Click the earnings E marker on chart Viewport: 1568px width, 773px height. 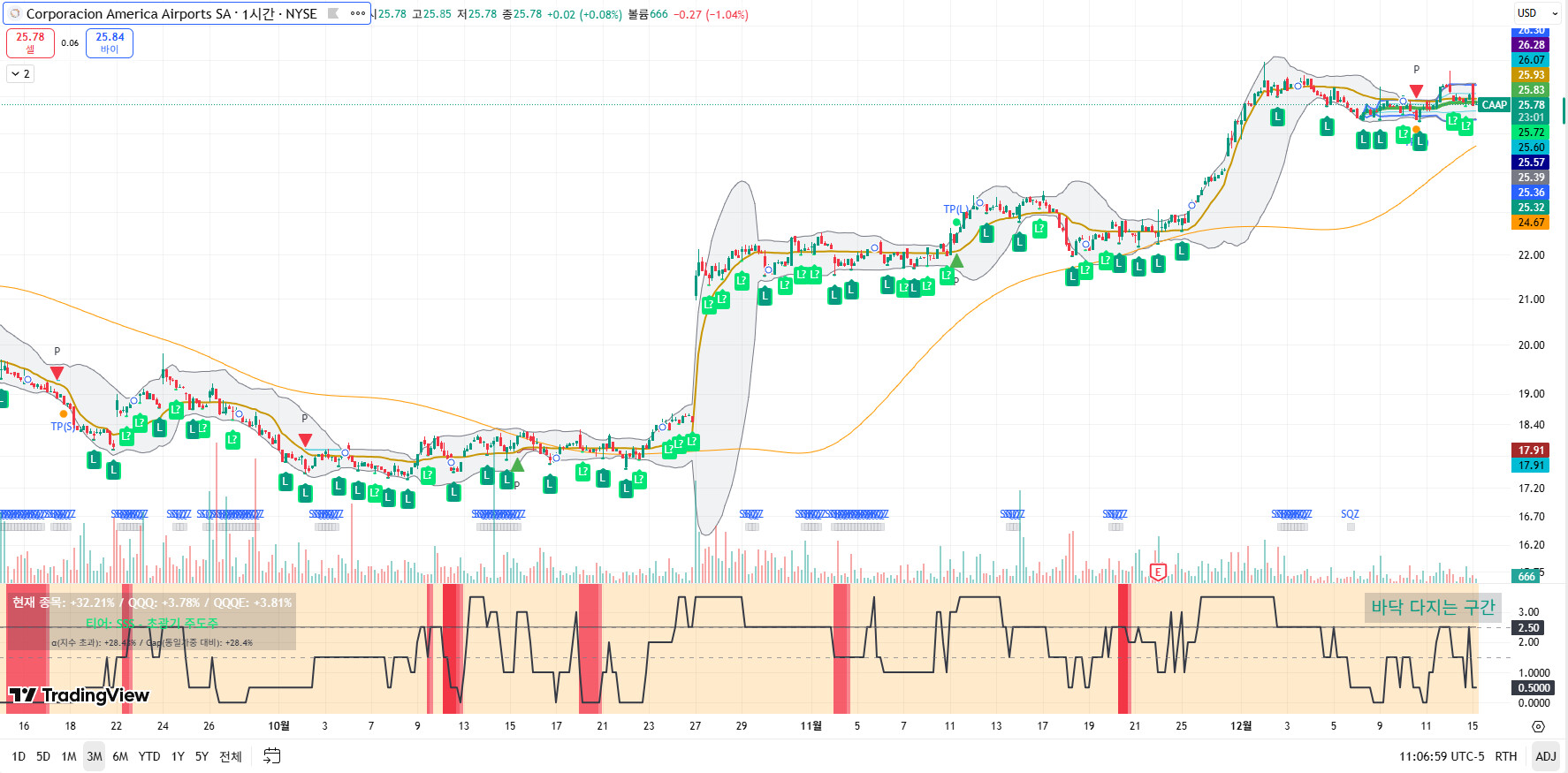[1158, 572]
